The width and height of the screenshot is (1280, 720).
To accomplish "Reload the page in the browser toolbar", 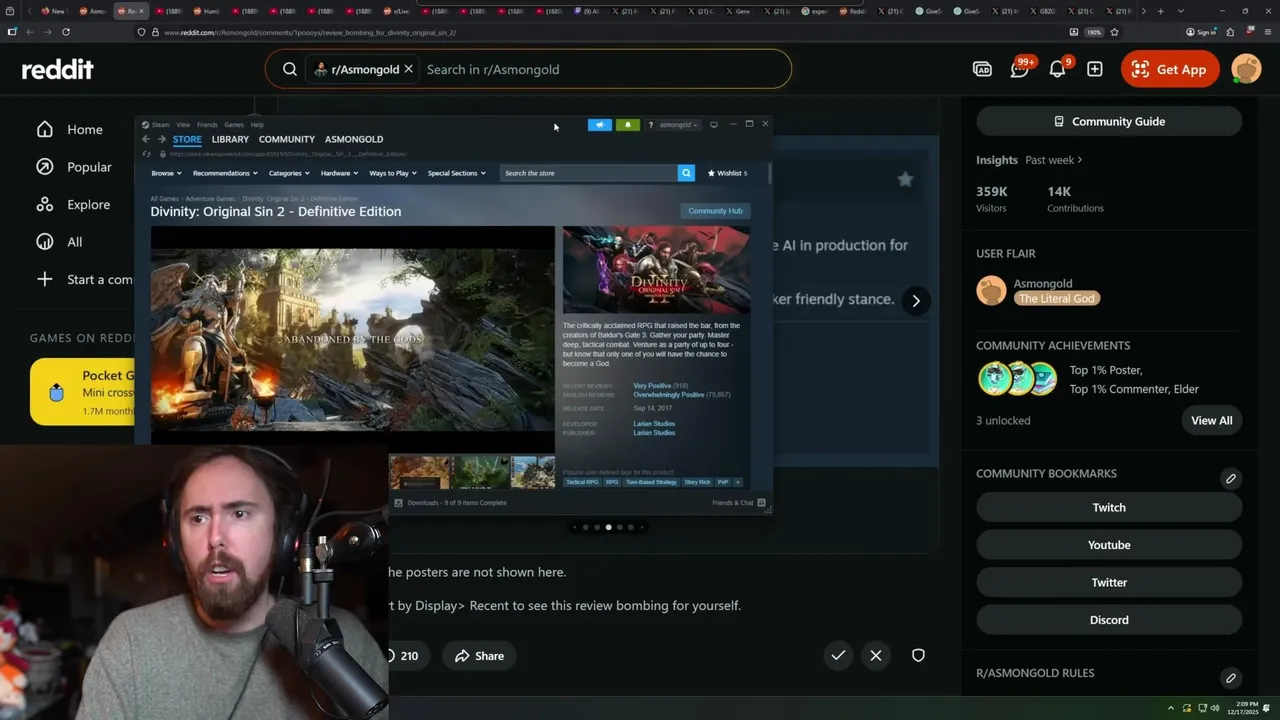I will click(x=65, y=32).
